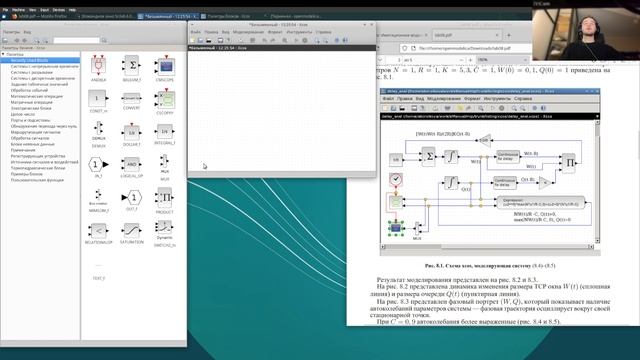Open new browser tab with plus button
This screenshot has width=640, height=360.
click(509, 35)
